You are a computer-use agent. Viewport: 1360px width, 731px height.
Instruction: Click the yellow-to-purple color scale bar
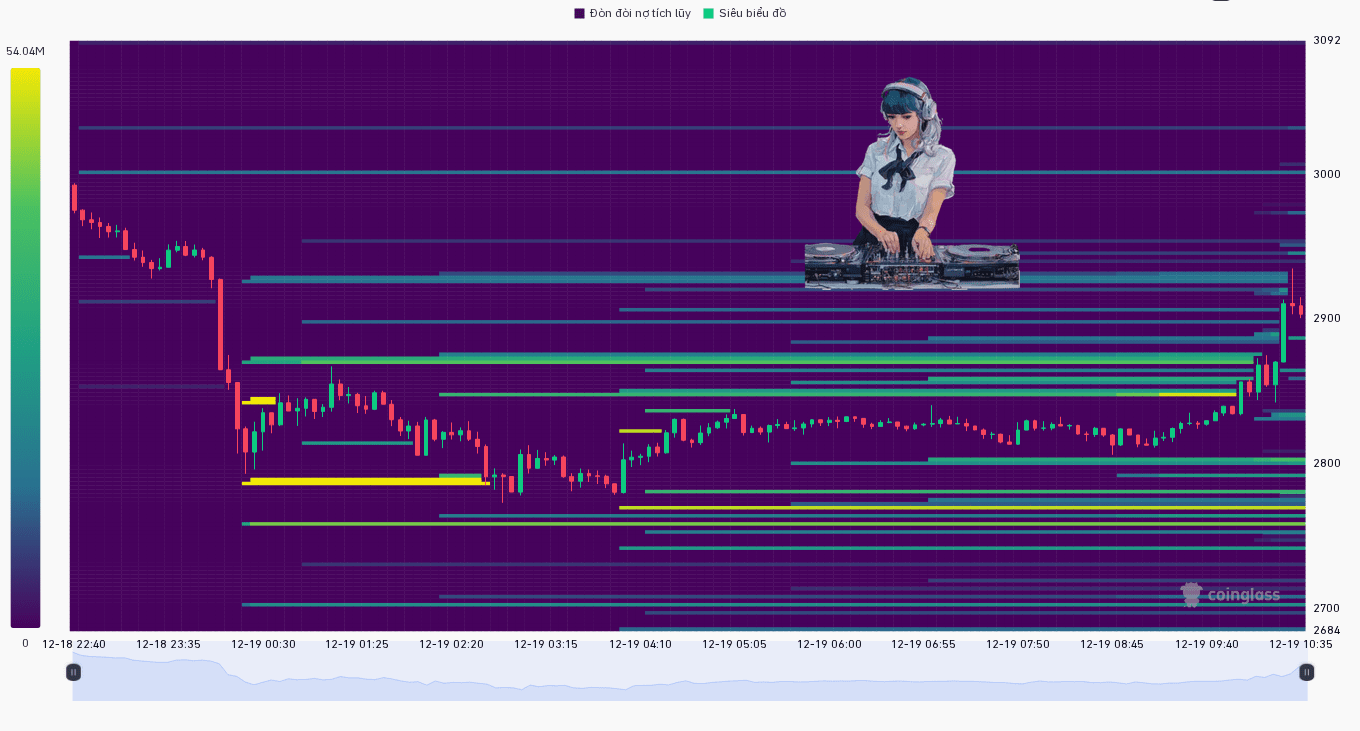[25, 348]
